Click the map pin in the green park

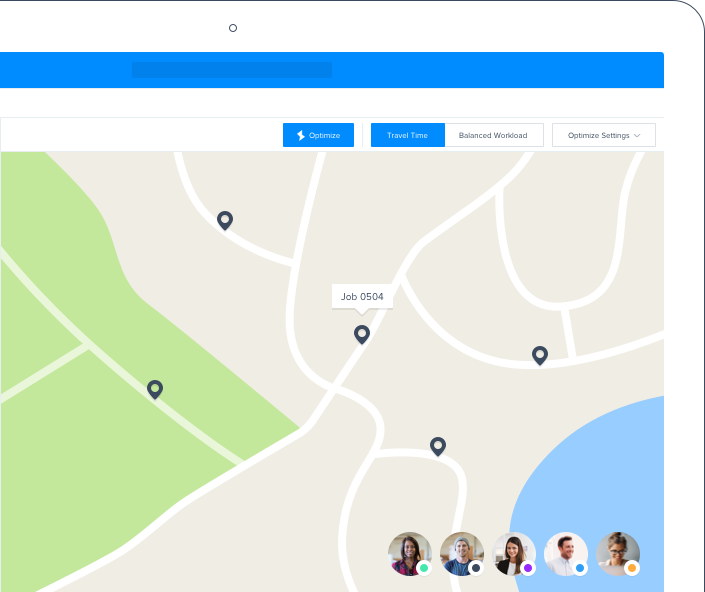pos(155,389)
